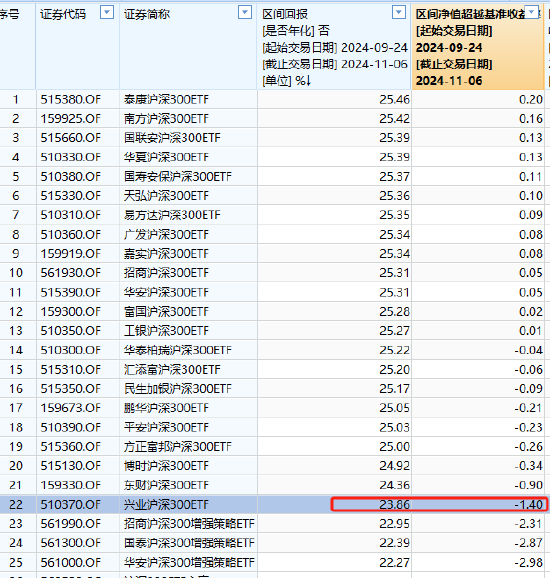Select fund name 易方达沪深300ETF
Image resolution: width=550 pixels, height=578 pixels.
pos(172,215)
